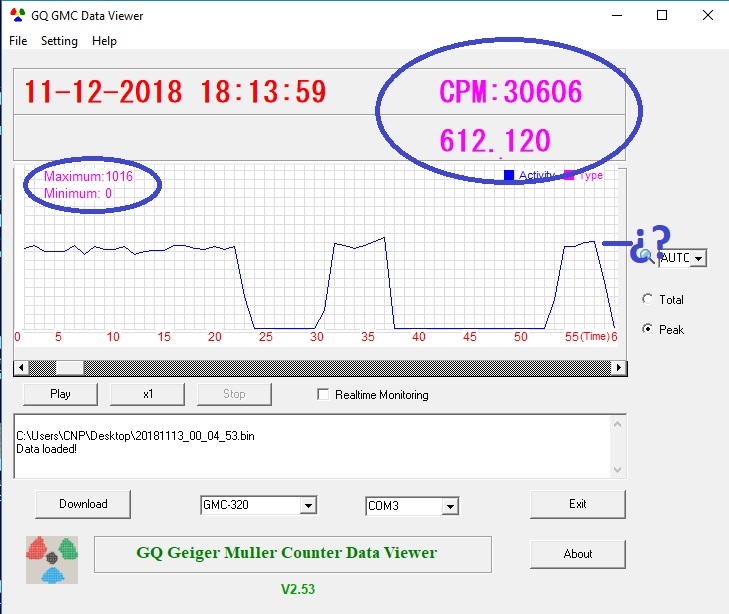This screenshot has width=729, height=614.
Task: Click the About button
Action: pos(578,554)
